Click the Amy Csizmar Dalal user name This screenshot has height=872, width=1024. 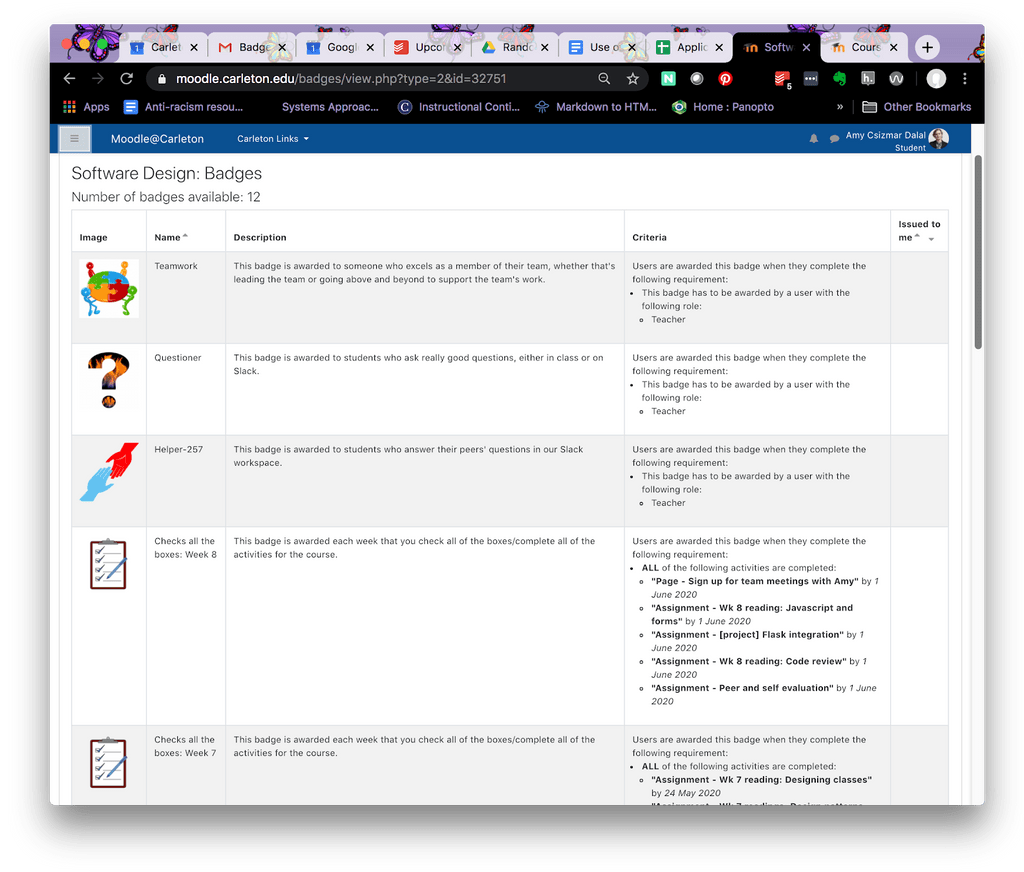point(886,135)
